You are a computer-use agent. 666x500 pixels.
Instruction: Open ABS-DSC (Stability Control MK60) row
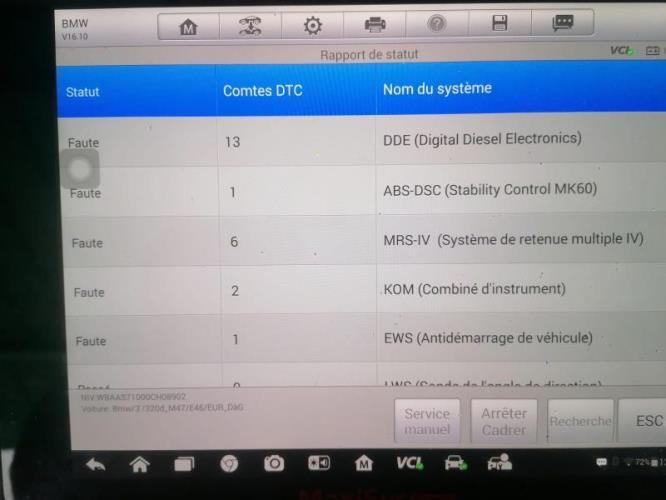tap(363, 190)
